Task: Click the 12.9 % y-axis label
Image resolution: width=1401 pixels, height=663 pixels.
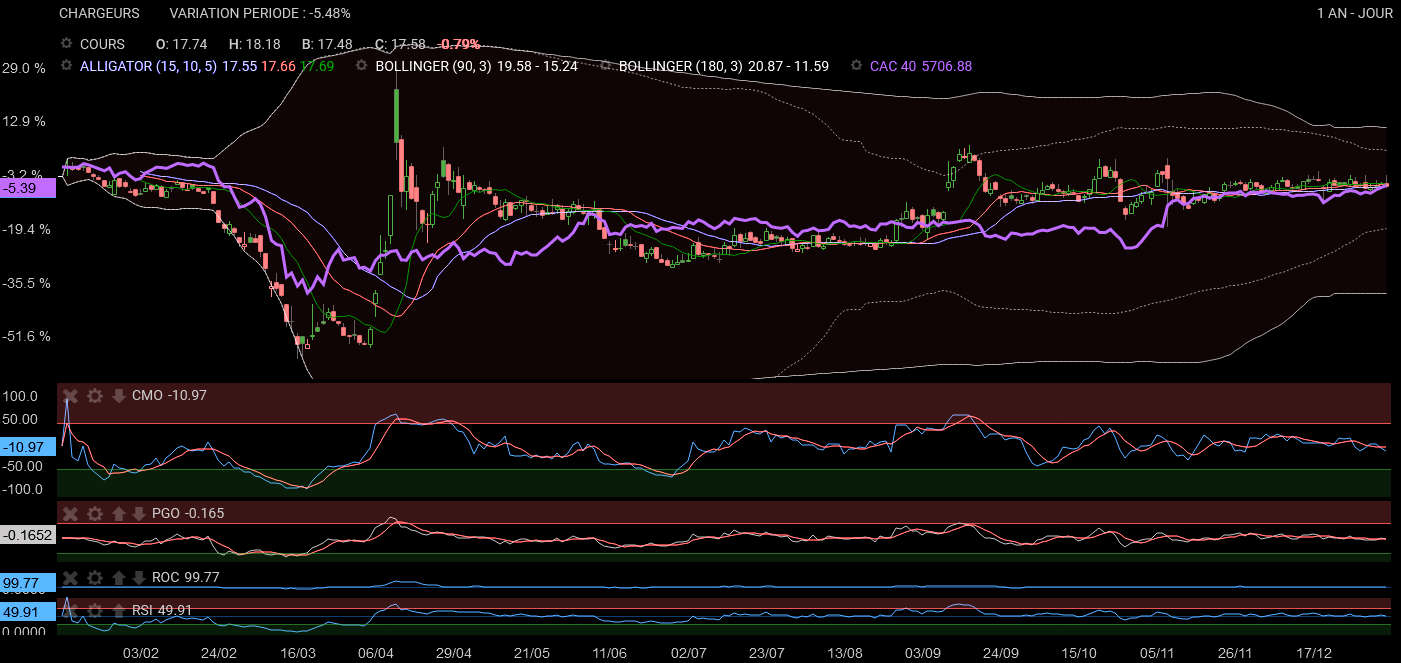Action: (x=25, y=121)
